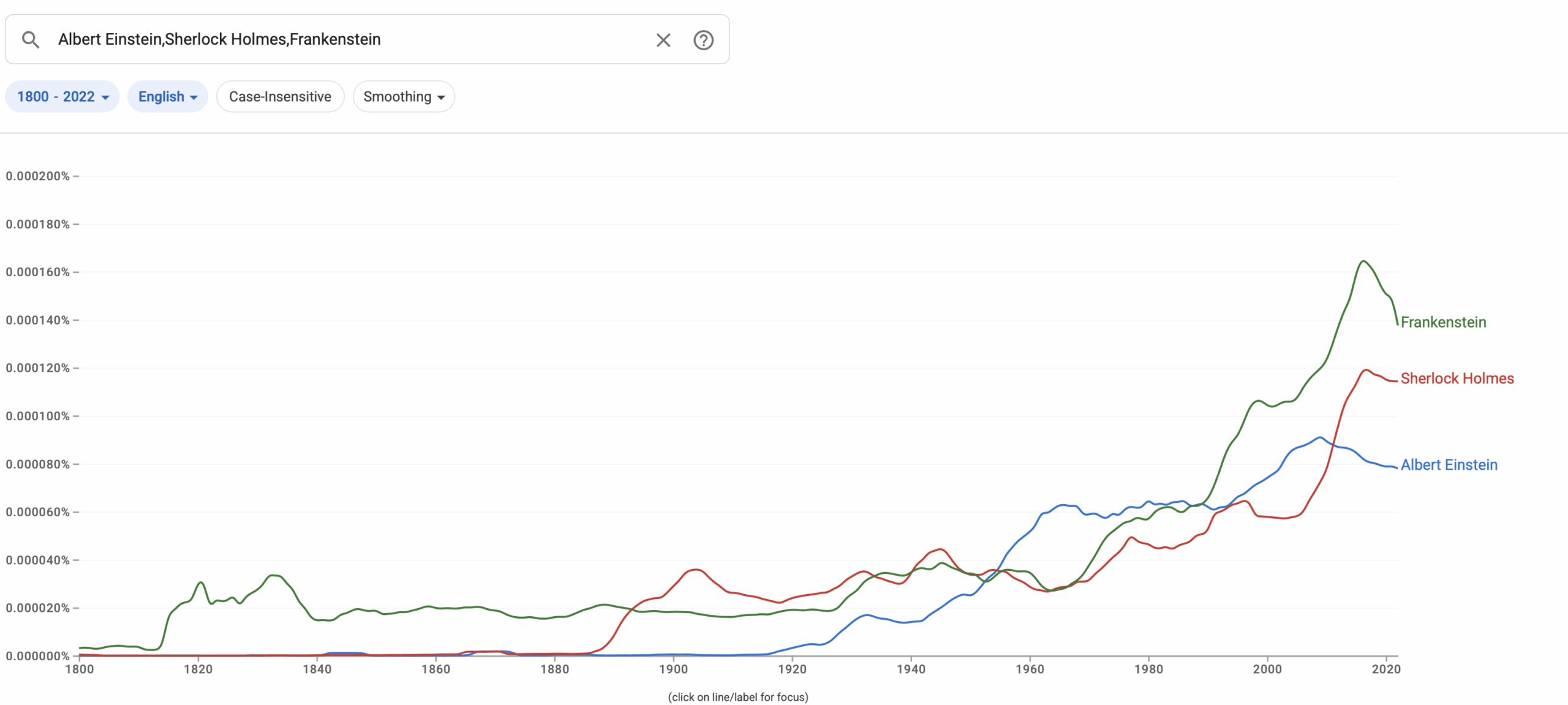
Task: Open the help question mark icon
Action: tap(703, 40)
